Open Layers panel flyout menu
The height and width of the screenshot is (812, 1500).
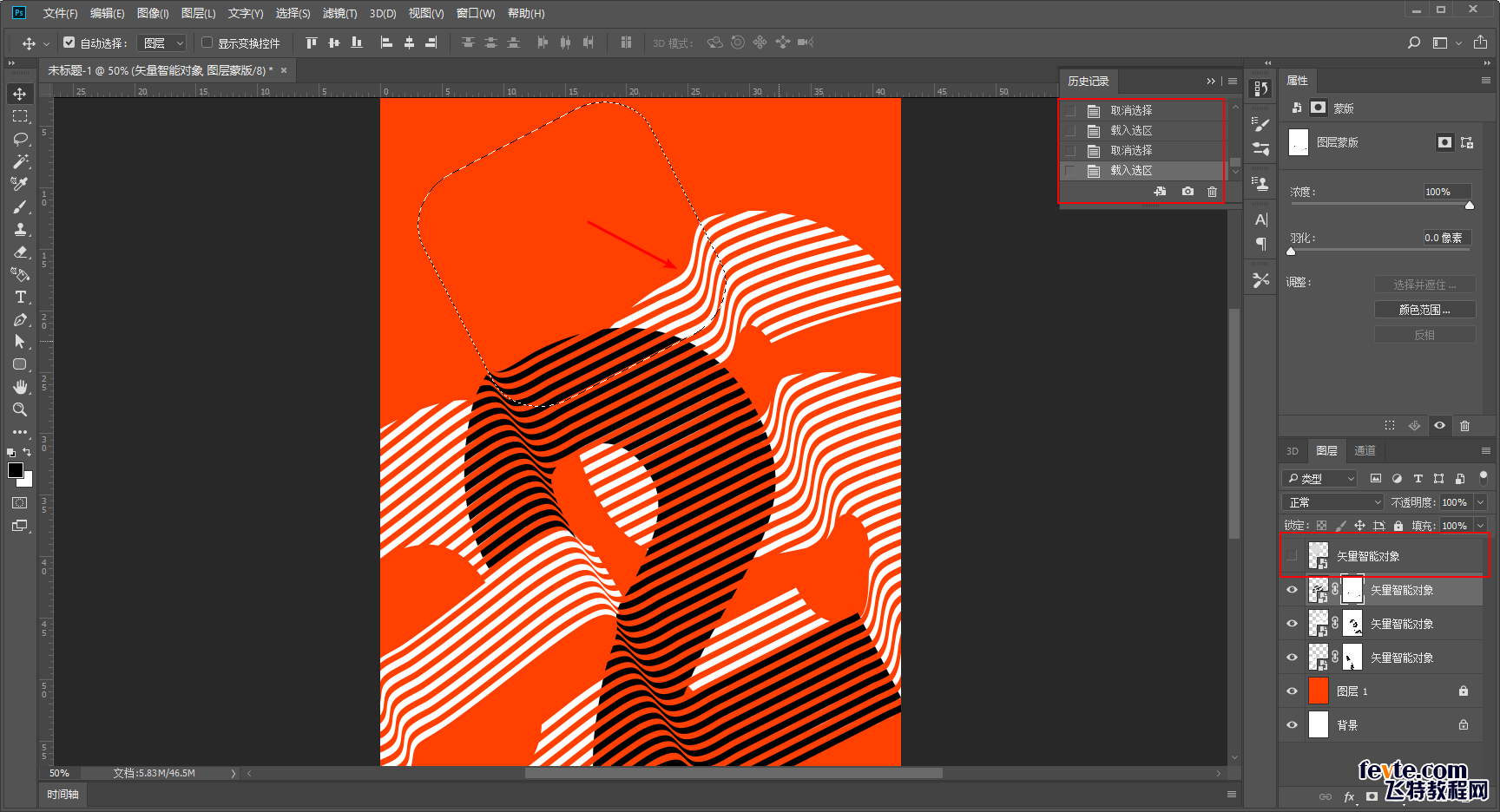click(x=1485, y=451)
